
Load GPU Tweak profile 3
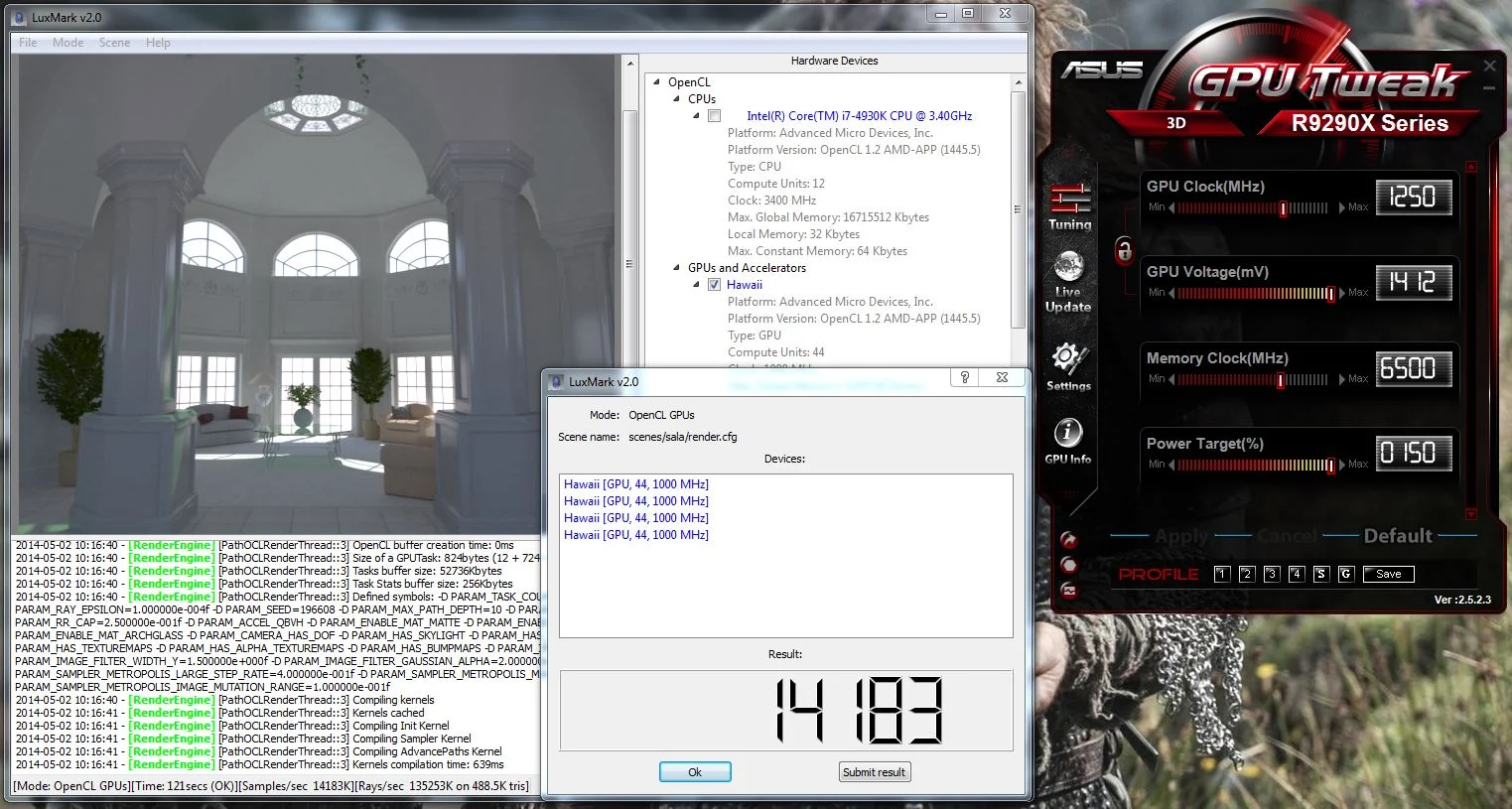[1272, 574]
